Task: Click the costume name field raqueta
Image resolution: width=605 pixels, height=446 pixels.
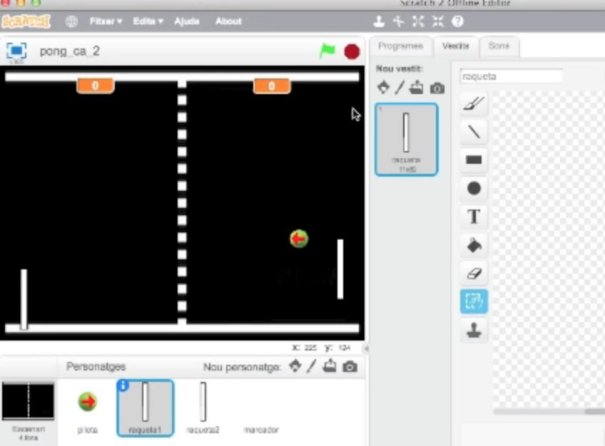Action: pos(512,76)
